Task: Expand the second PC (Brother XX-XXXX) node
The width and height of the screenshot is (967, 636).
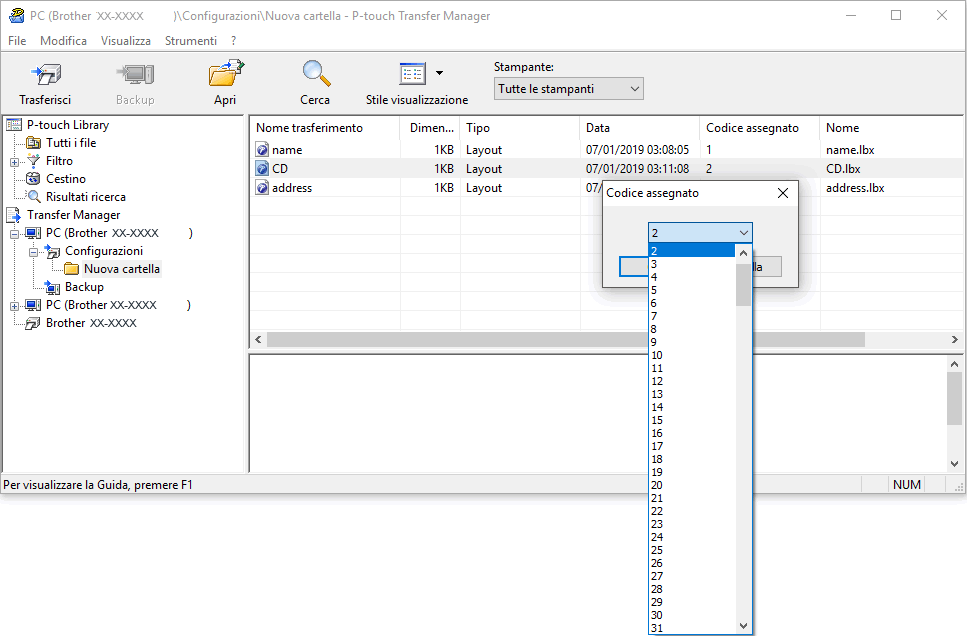Action: pyautogui.click(x=14, y=307)
